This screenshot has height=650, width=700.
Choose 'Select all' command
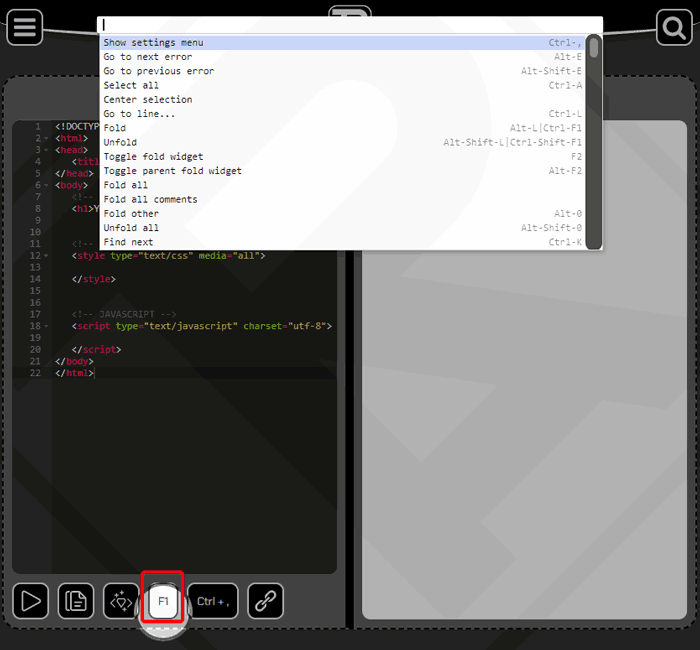click(x=343, y=85)
